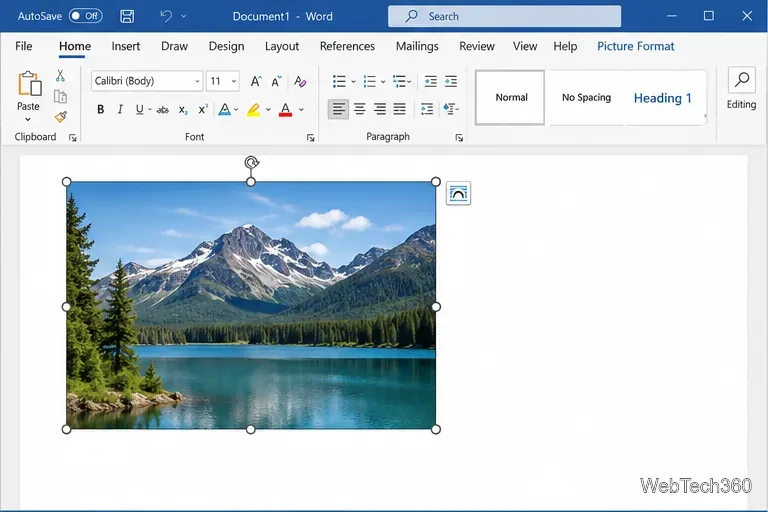The height and width of the screenshot is (512, 768).
Task: Open the highlight color dropdown arrow
Action: point(268,110)
